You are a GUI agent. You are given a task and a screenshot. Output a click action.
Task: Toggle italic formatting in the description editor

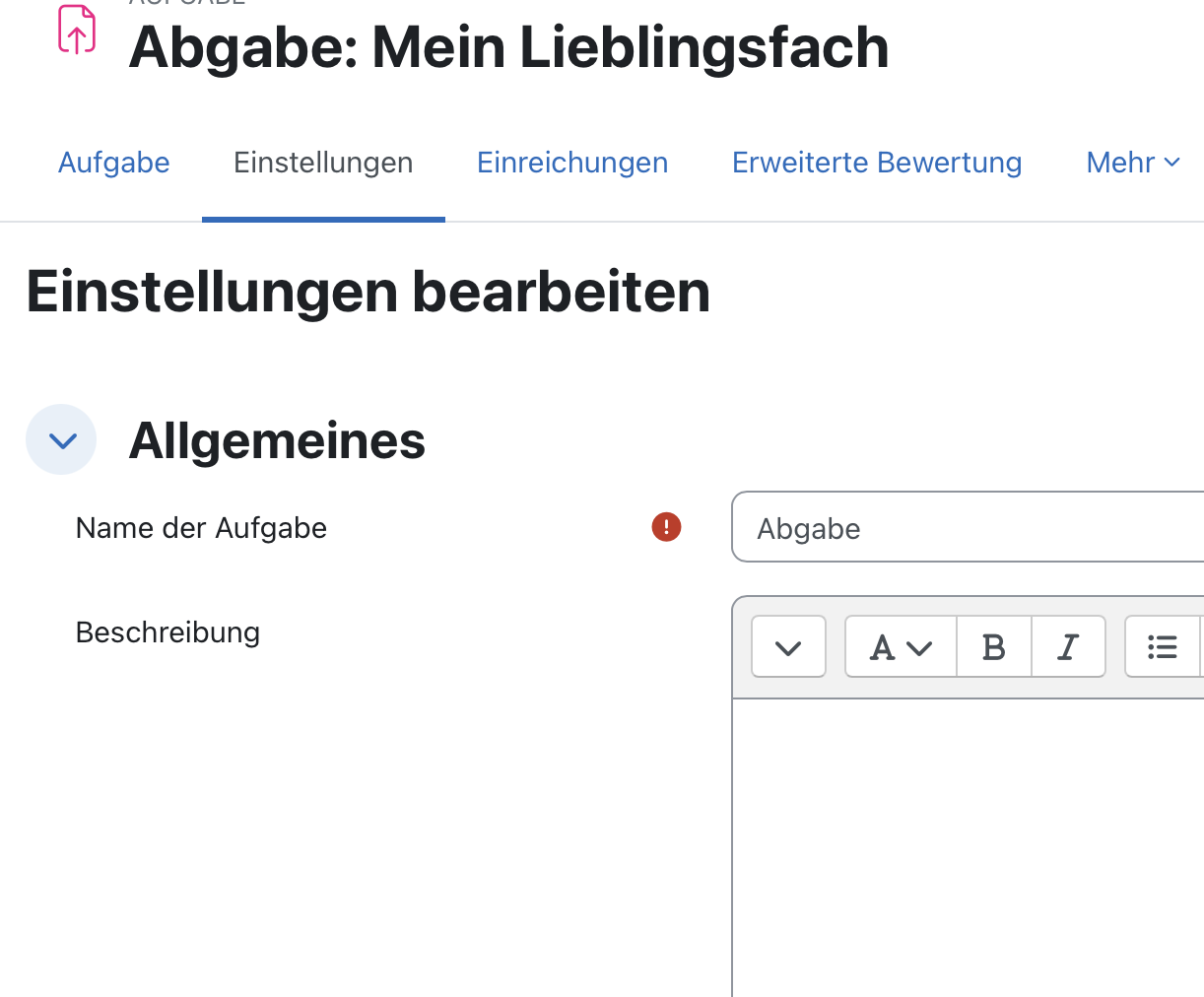coord(1068,647)
